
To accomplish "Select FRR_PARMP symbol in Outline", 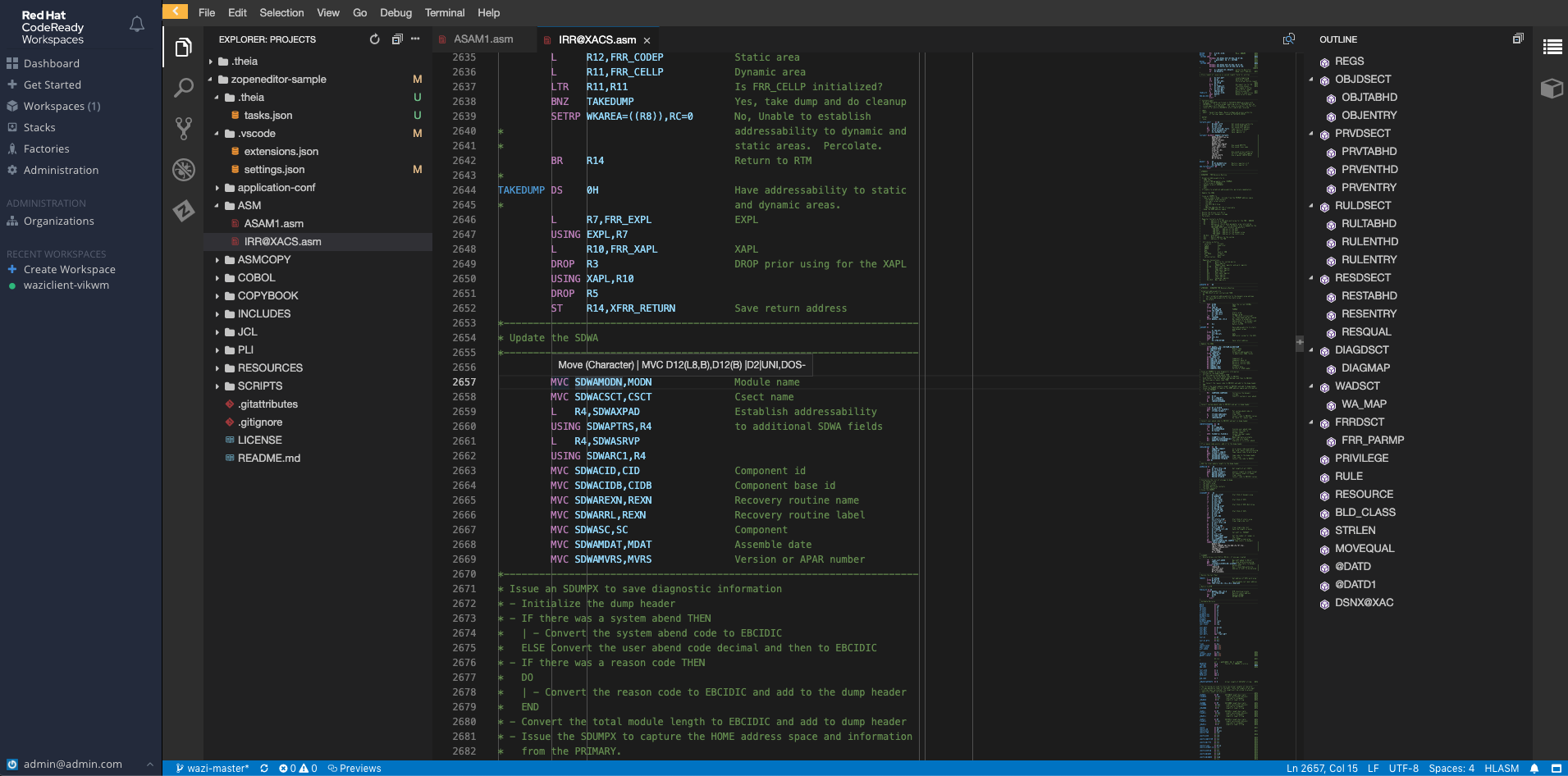I will coord(1372,440).
